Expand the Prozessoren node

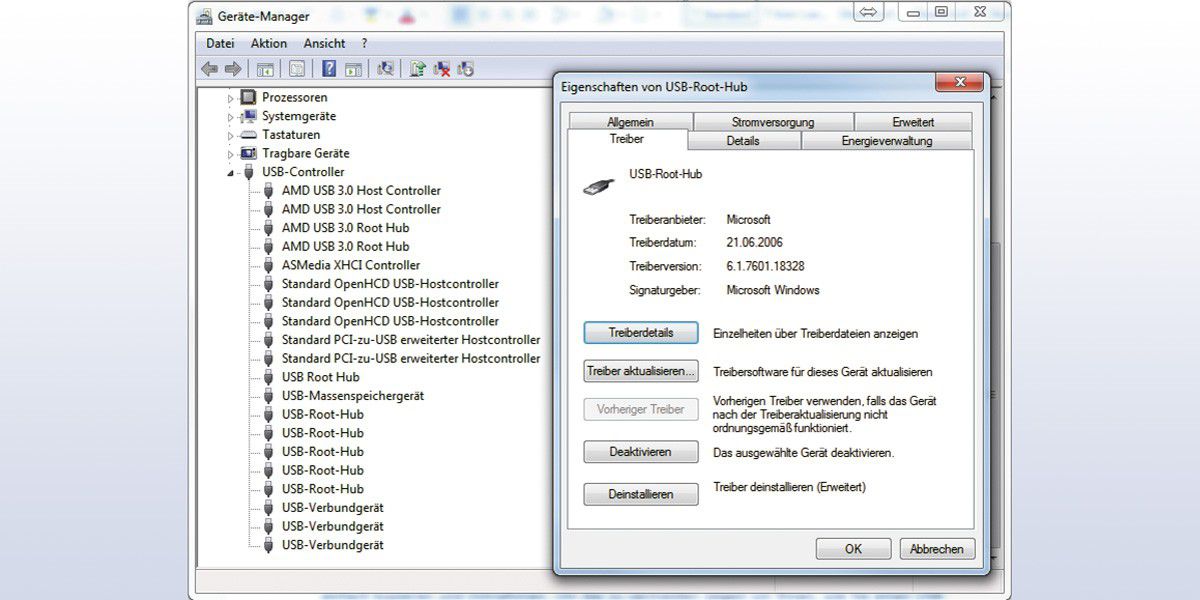(230, 98)
